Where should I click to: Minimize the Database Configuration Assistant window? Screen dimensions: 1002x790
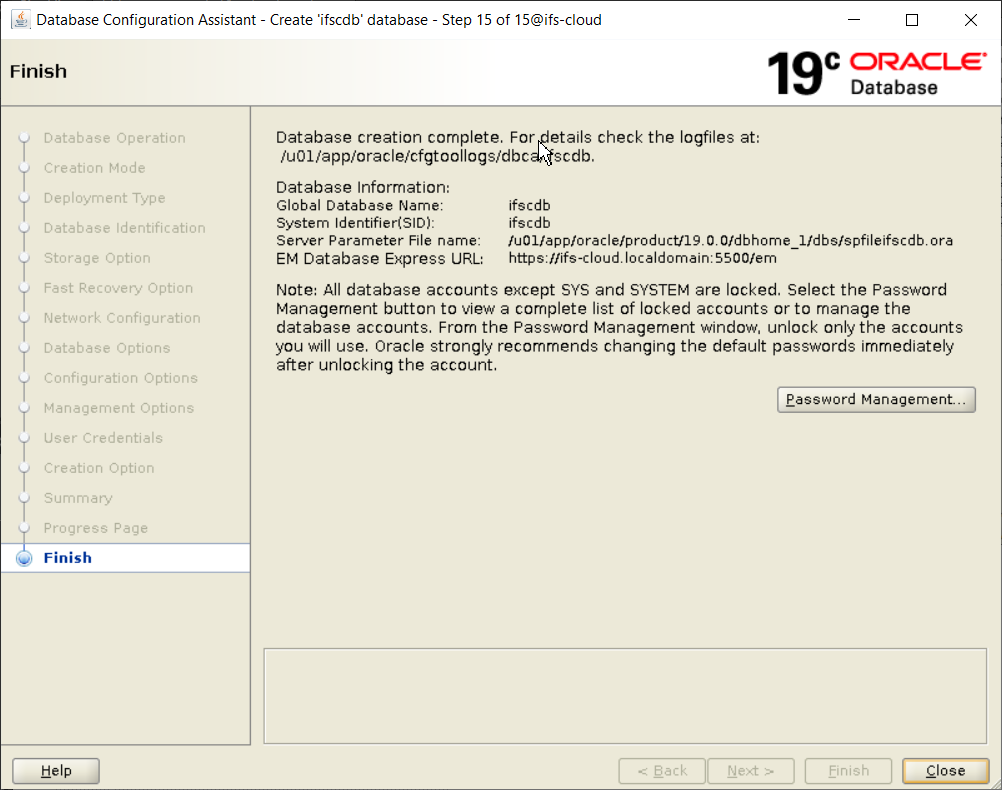[854, 20]
